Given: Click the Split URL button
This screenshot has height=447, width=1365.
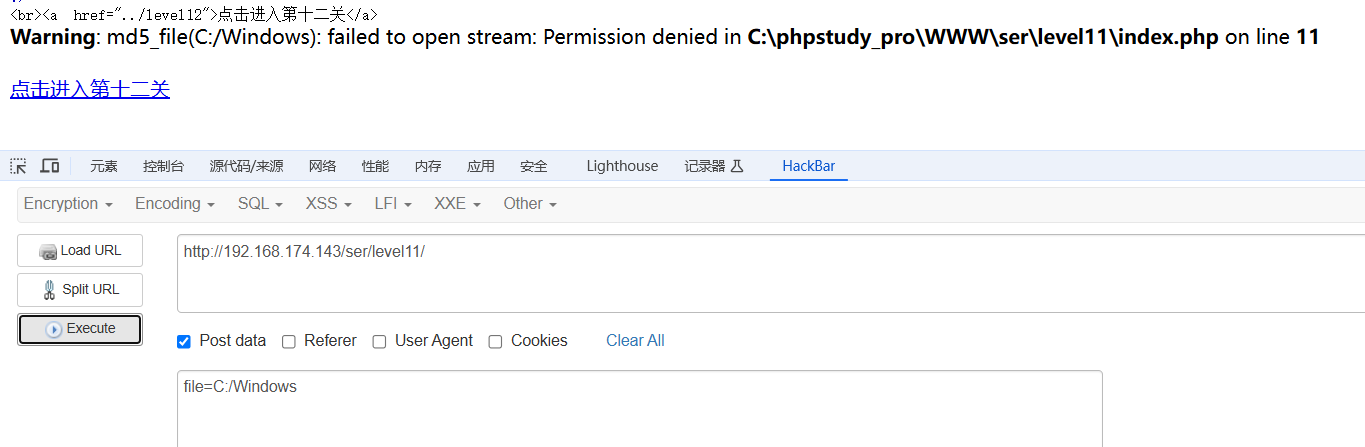Looking at the screenshot, I should [80, 290].
